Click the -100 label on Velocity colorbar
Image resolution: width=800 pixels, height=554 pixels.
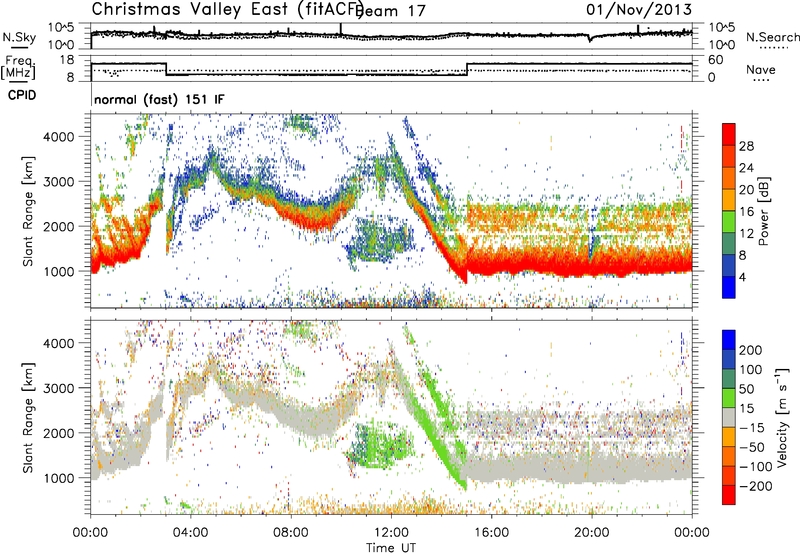click(756, 467)
